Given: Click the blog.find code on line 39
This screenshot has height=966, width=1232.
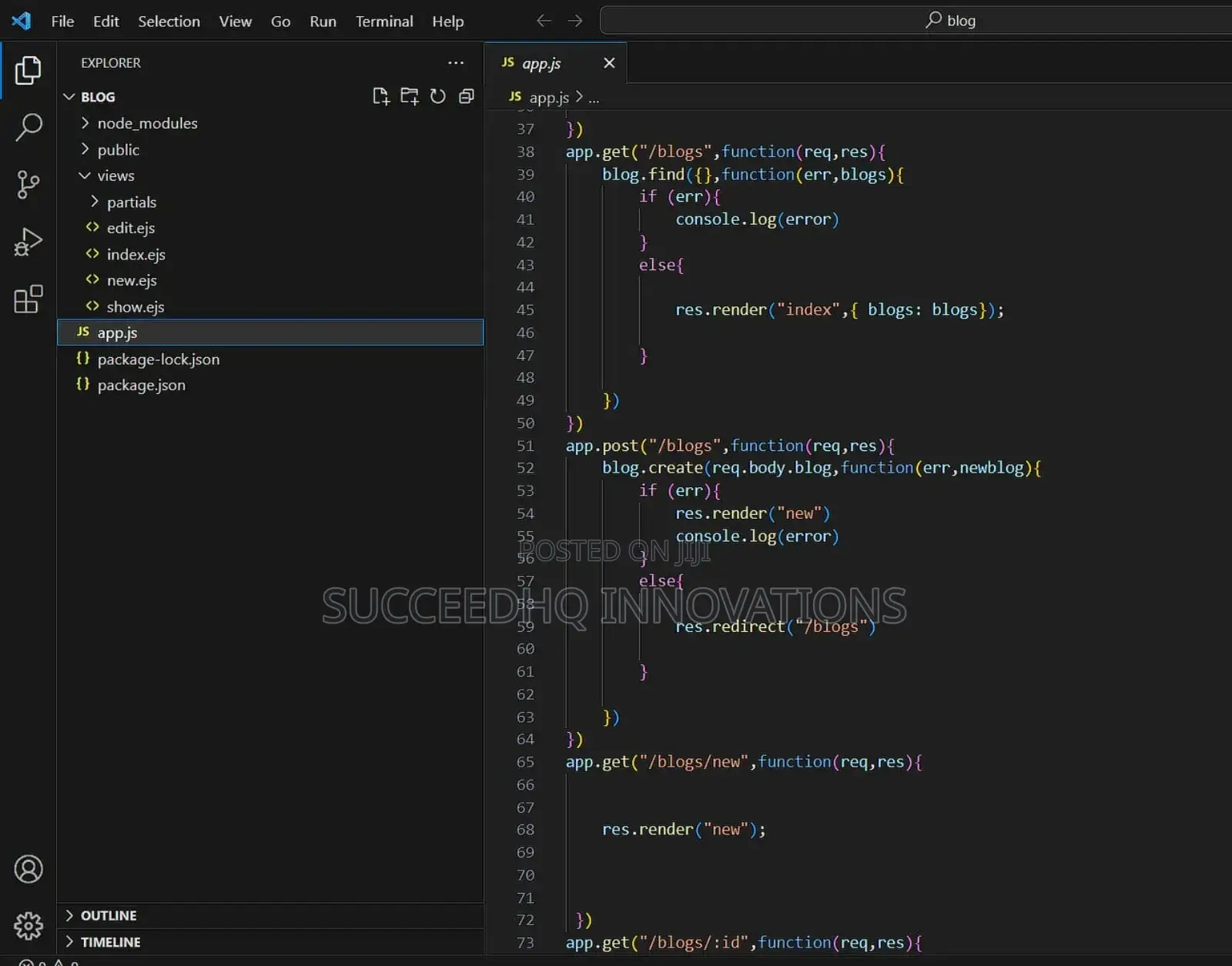Looking at the screenshot, I should [x=753, y=175].
